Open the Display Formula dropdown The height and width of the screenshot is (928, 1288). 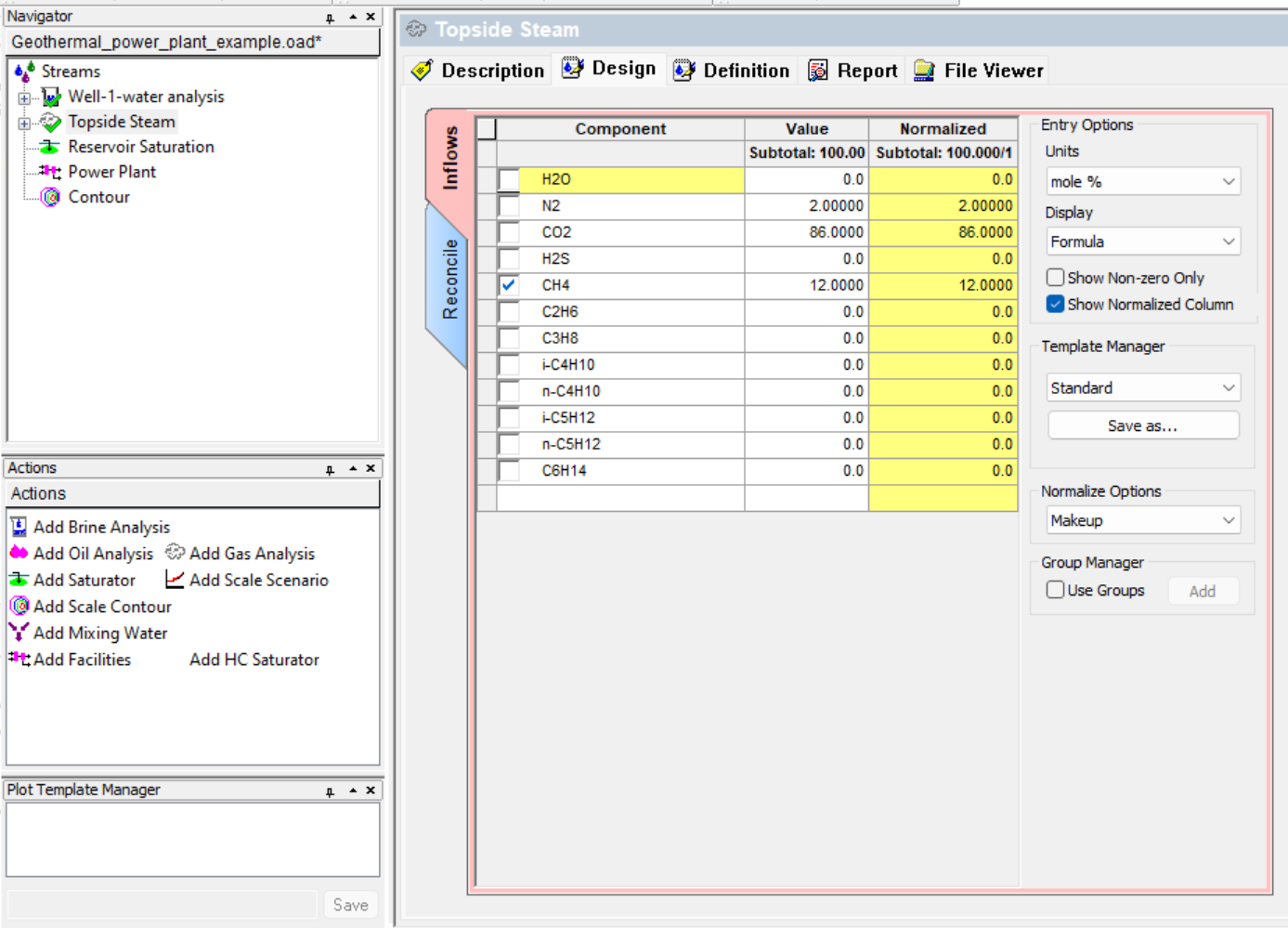point(1143,242)
